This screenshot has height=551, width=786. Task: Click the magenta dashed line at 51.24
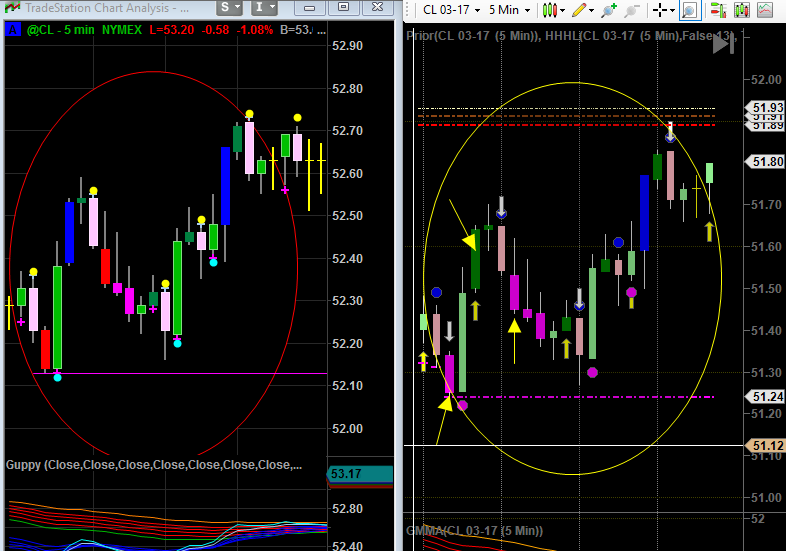point(579,397)
